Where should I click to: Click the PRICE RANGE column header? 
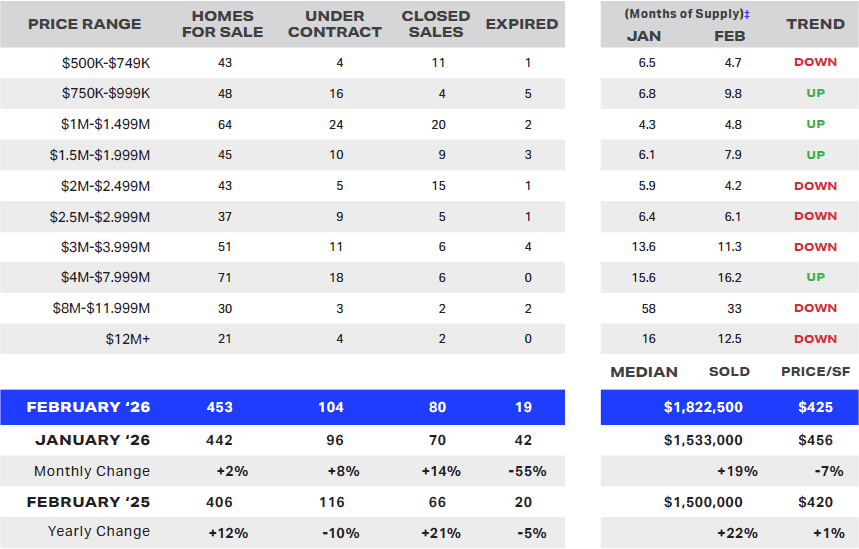[x=85, y=24]
